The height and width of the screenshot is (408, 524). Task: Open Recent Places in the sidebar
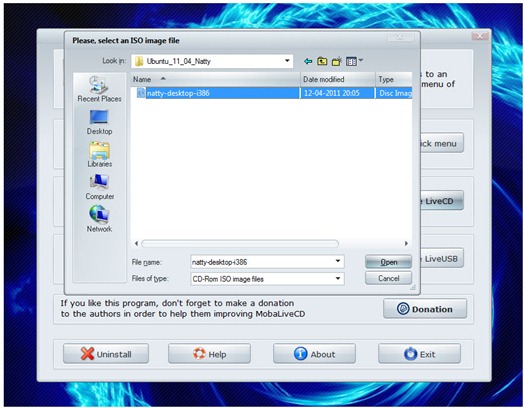click(x=99, y=89)
